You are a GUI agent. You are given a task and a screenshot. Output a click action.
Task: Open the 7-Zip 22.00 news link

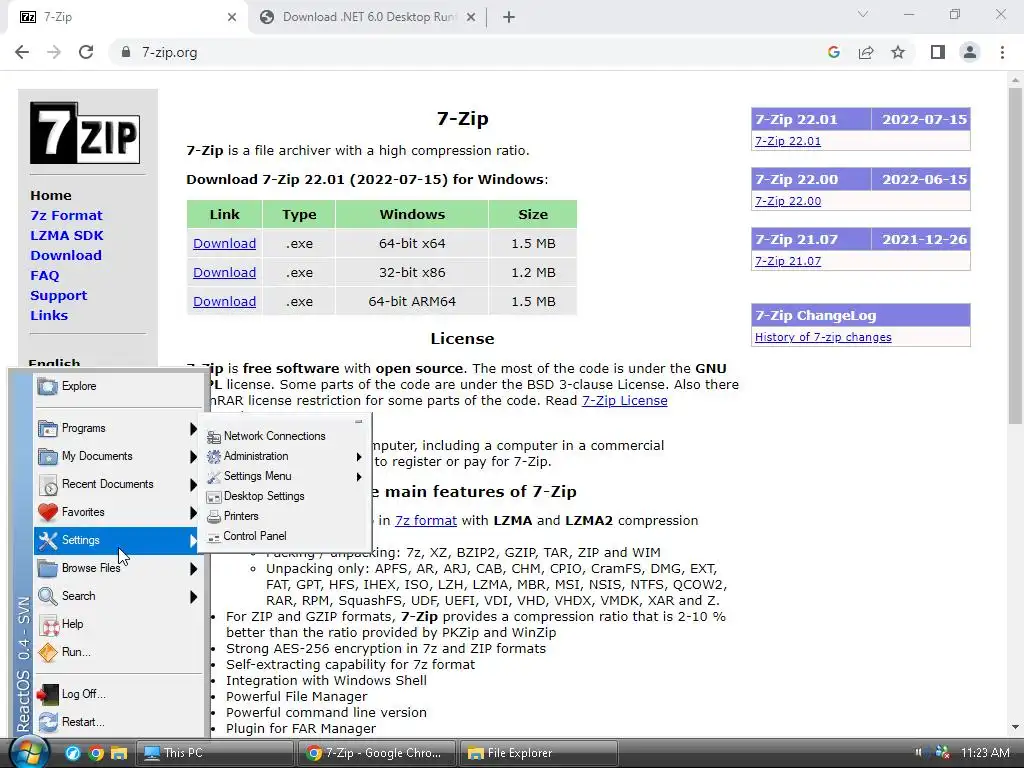[788, 201]
